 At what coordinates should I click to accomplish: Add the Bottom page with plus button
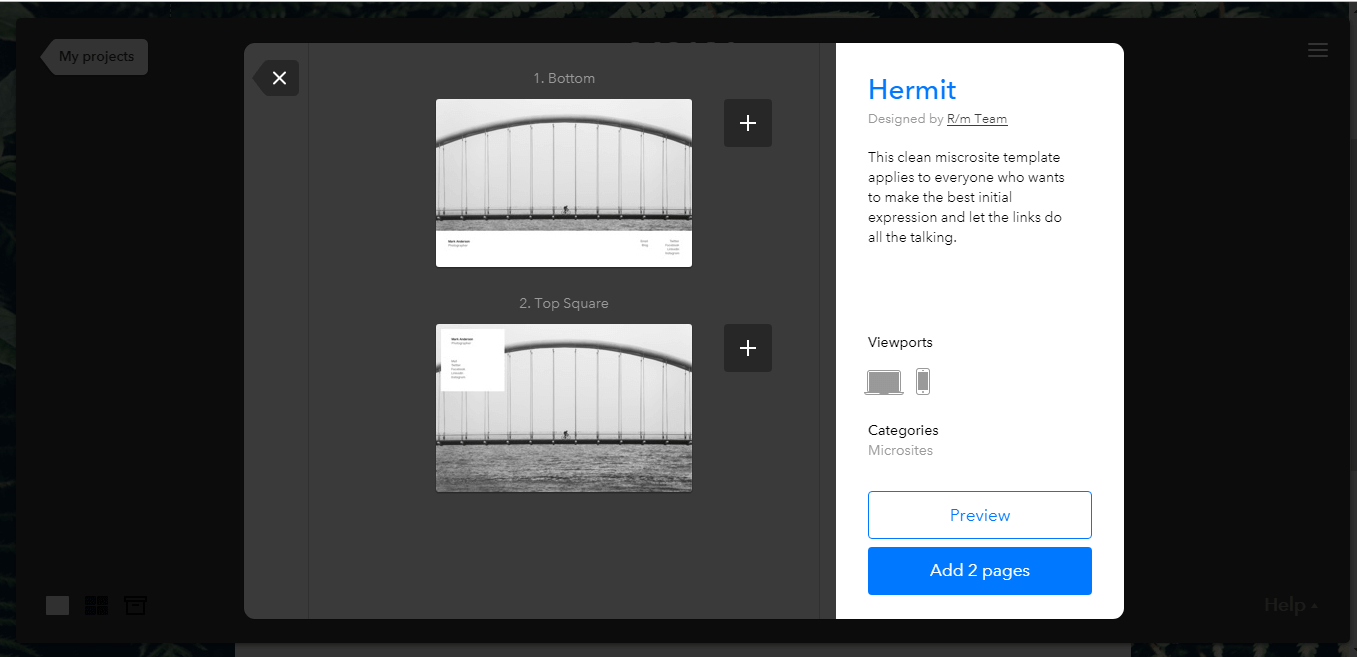coord(747,123)
